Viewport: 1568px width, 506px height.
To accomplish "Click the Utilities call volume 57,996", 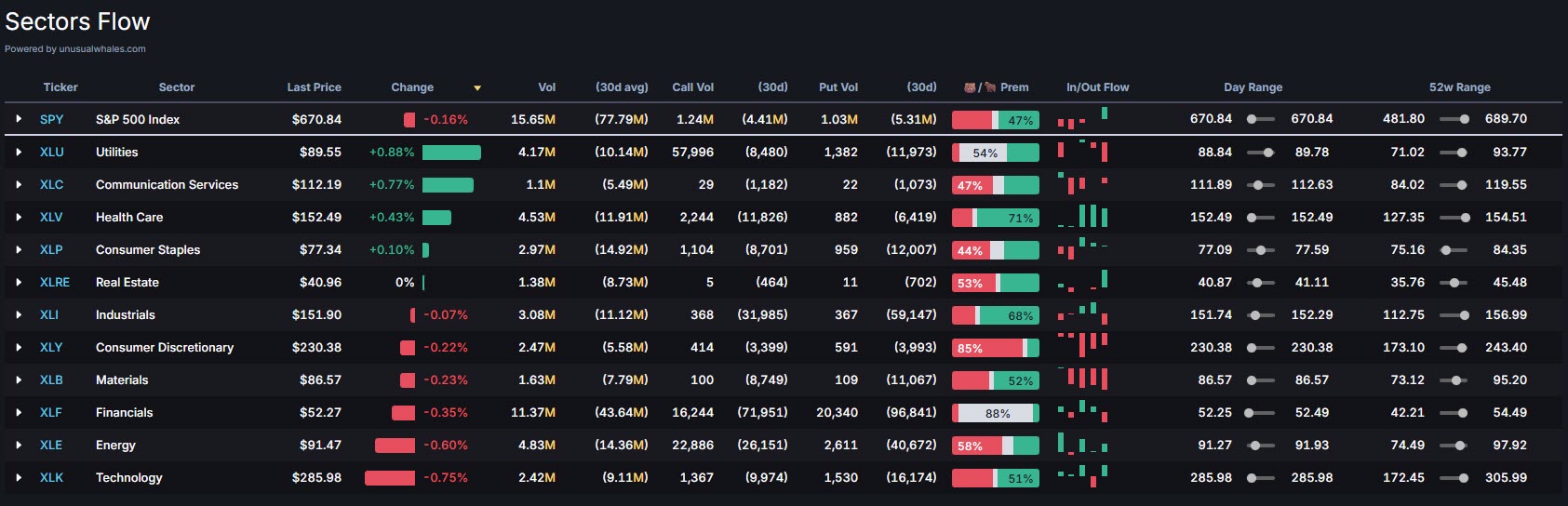I will (x=693, y=152).
